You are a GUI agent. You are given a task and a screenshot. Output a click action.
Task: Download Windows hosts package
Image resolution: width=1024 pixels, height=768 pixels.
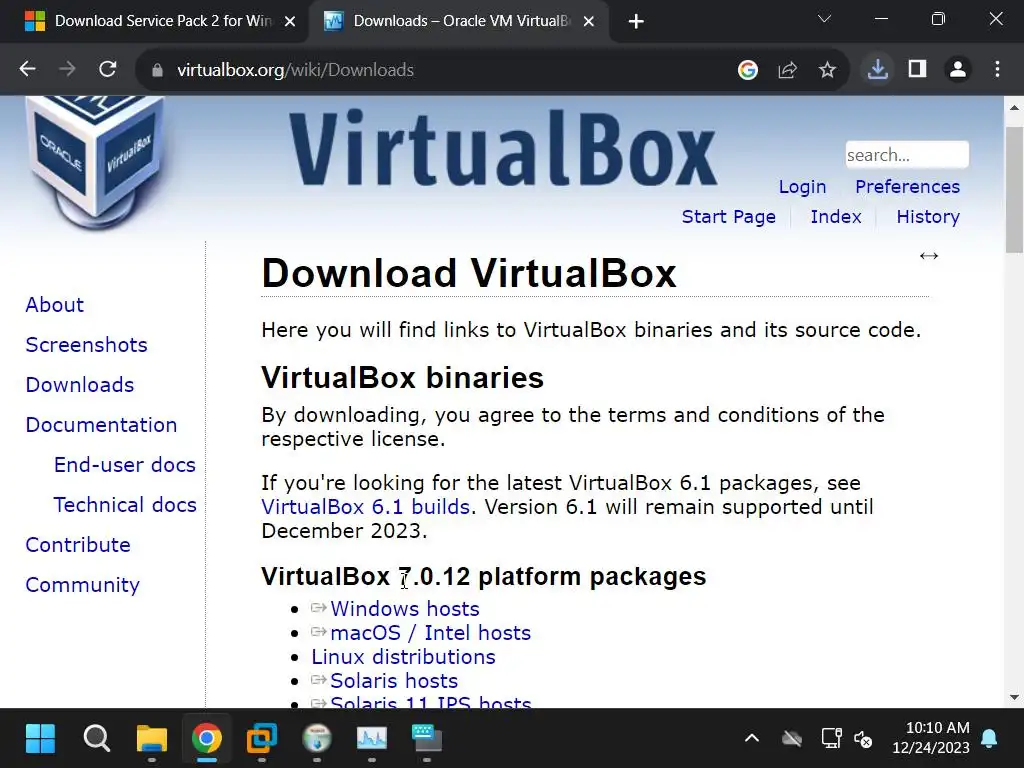(404, 609)
